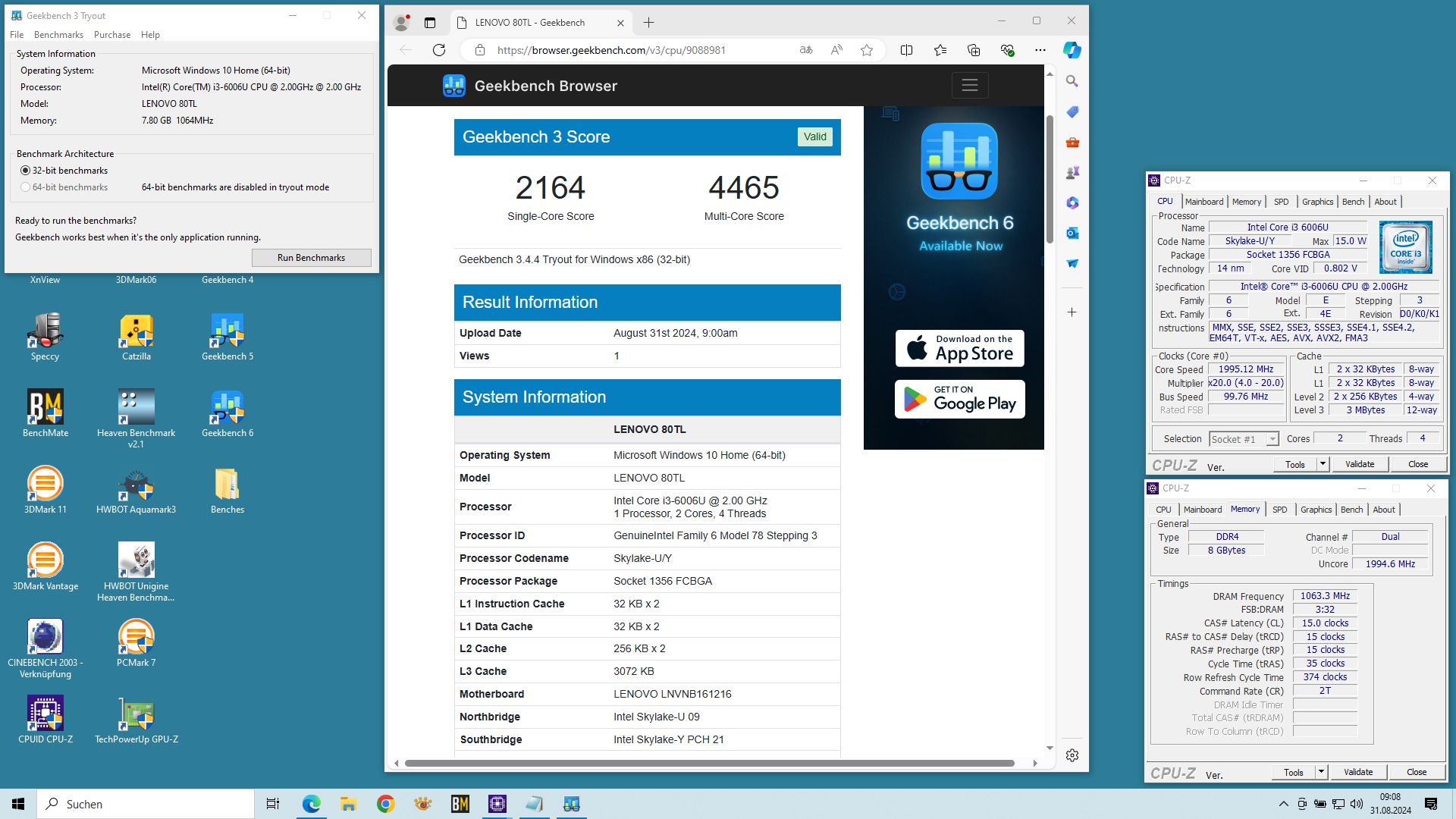This screenshot has width=1456, height=819.
Task: Click Run Benchmarks button
Action: (x=311, y=258)
